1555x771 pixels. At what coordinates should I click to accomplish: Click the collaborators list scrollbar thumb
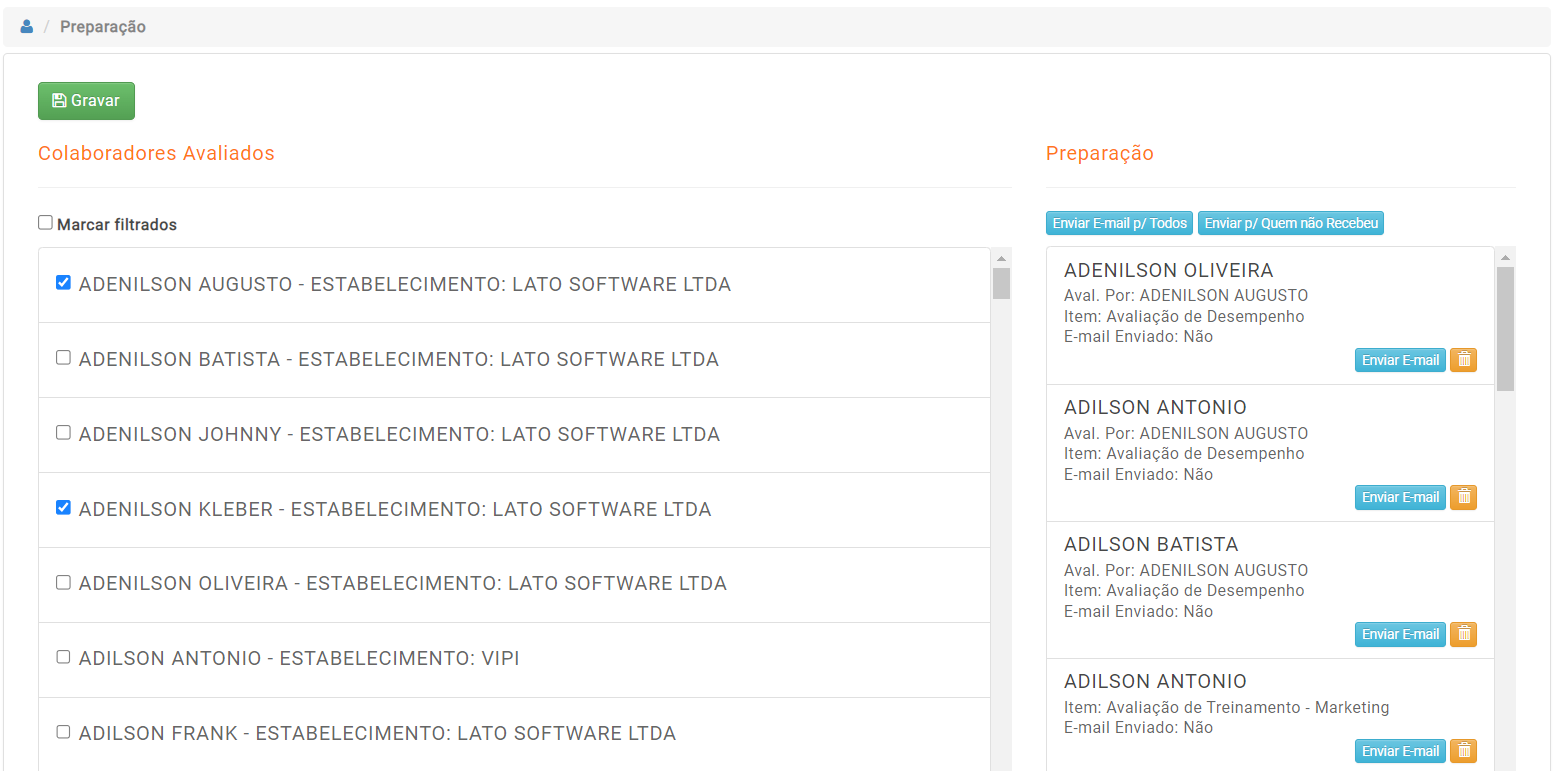pyautogui.click(x=1001, y=283)
